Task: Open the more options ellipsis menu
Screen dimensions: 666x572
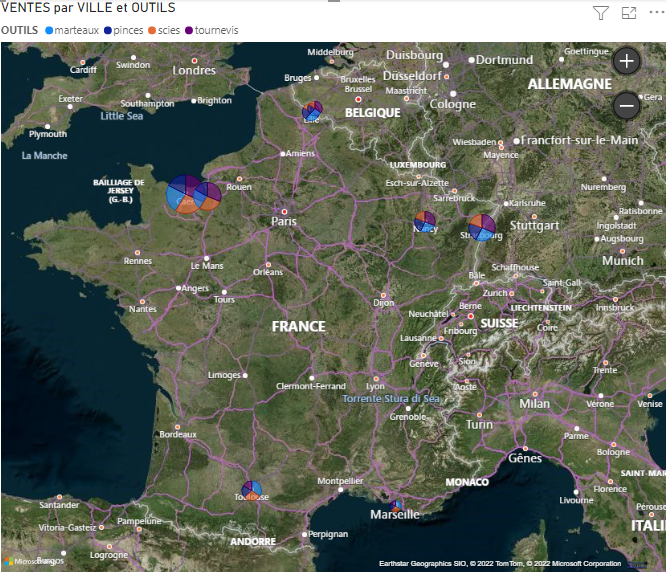Action: (x=656, y=13)
